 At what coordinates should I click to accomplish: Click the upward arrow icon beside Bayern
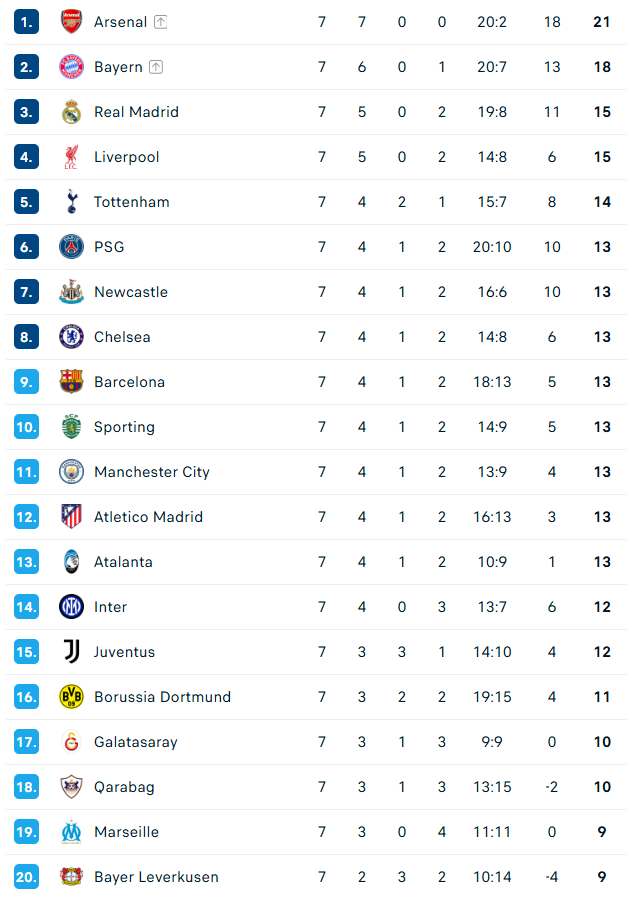point(155,67)
